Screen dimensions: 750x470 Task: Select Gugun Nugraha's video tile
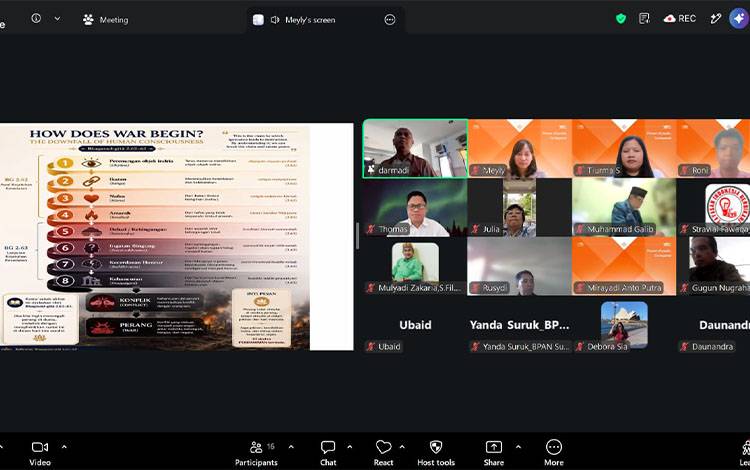point(713,266)
